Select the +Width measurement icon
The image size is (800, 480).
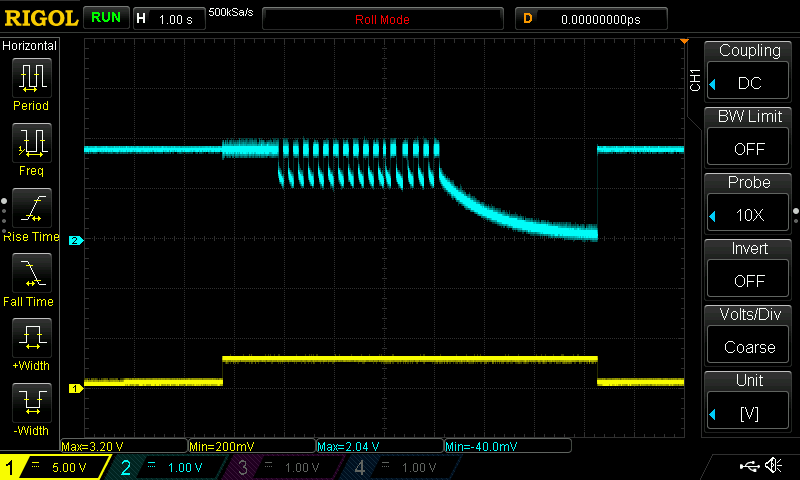[x=32, y=338]
